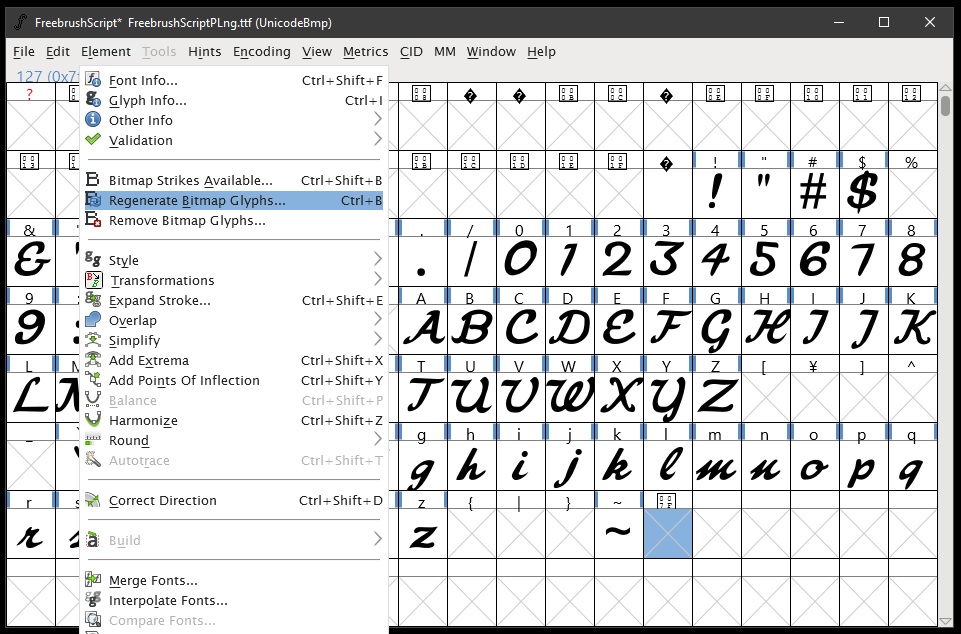Image resolution: width=961 pixels, height=634 pixels.
Task: Expand the Style submenu arrow
Action: [x=378, y=259]
